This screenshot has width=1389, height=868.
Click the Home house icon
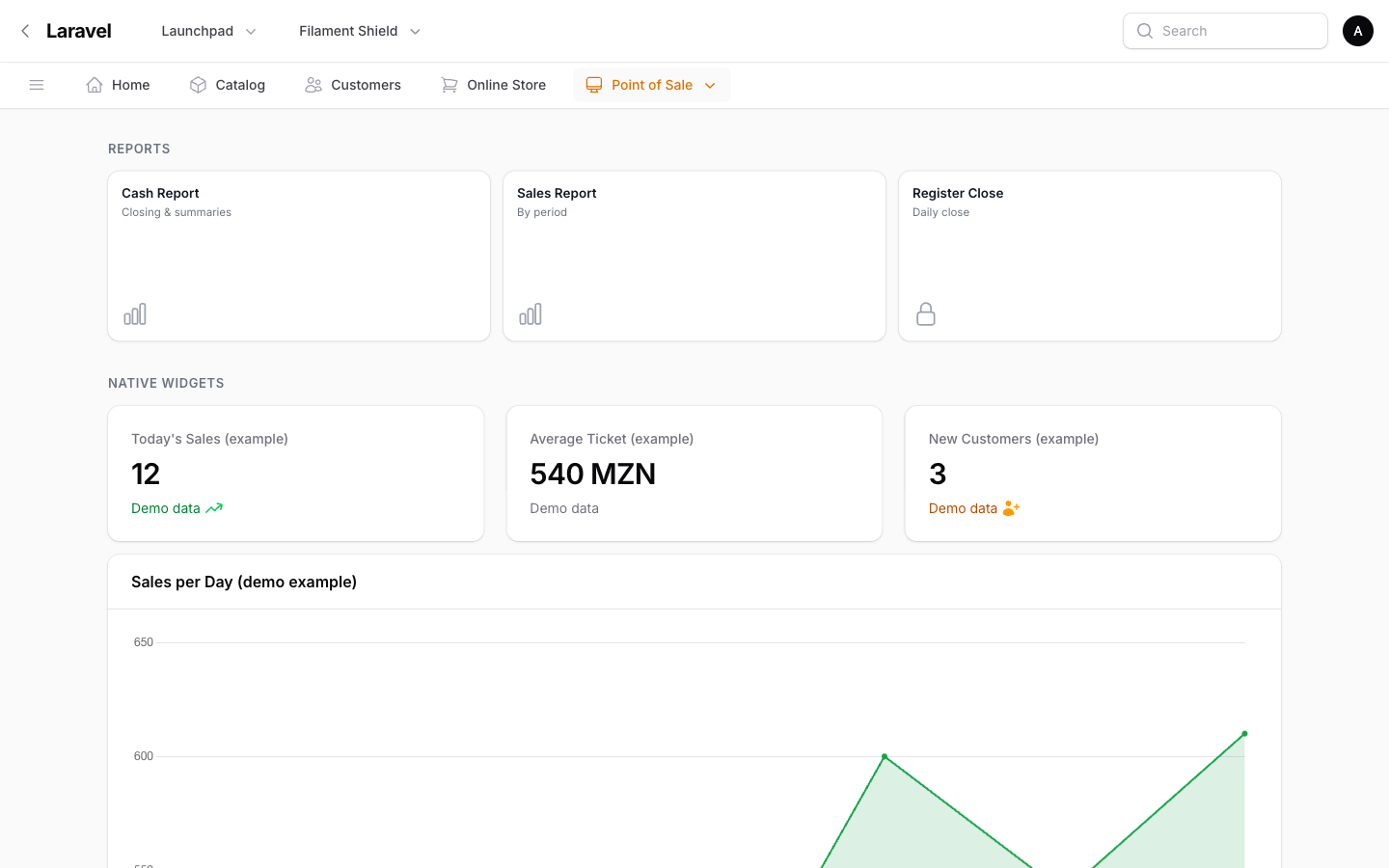pos(95,85)
